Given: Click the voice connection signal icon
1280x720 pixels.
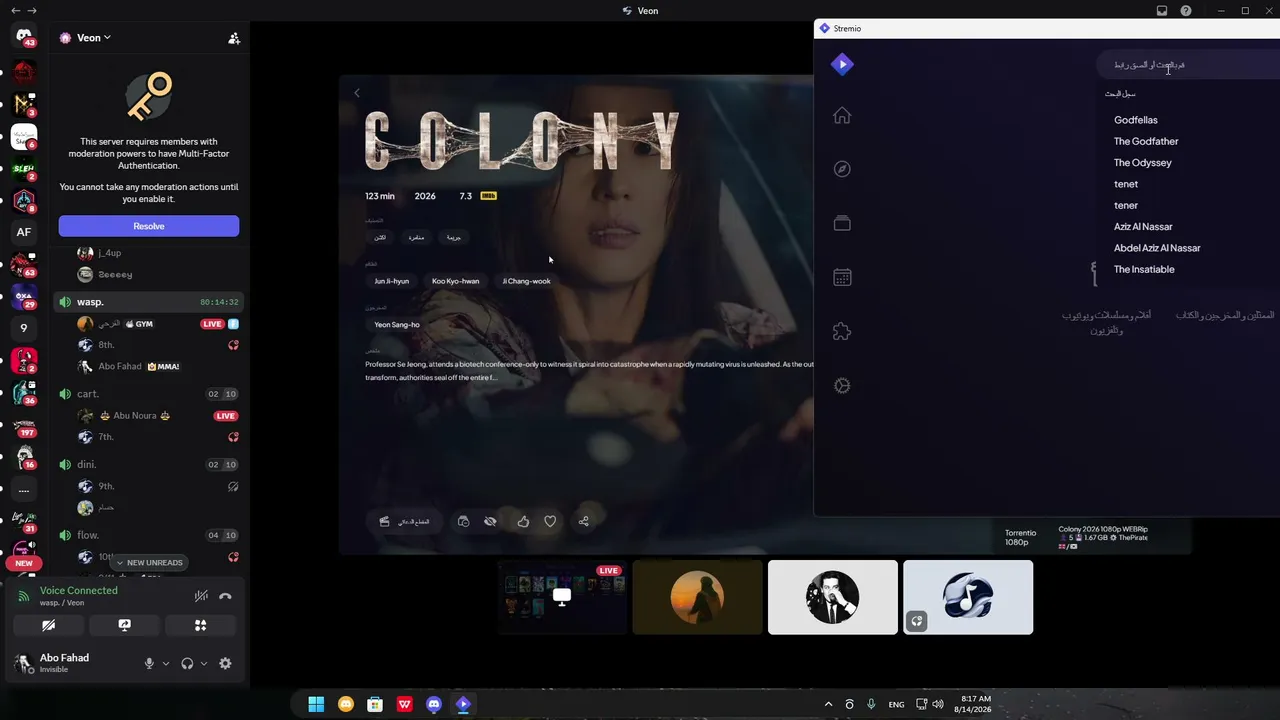Looking at the screenshot, I should click(24, 596).
